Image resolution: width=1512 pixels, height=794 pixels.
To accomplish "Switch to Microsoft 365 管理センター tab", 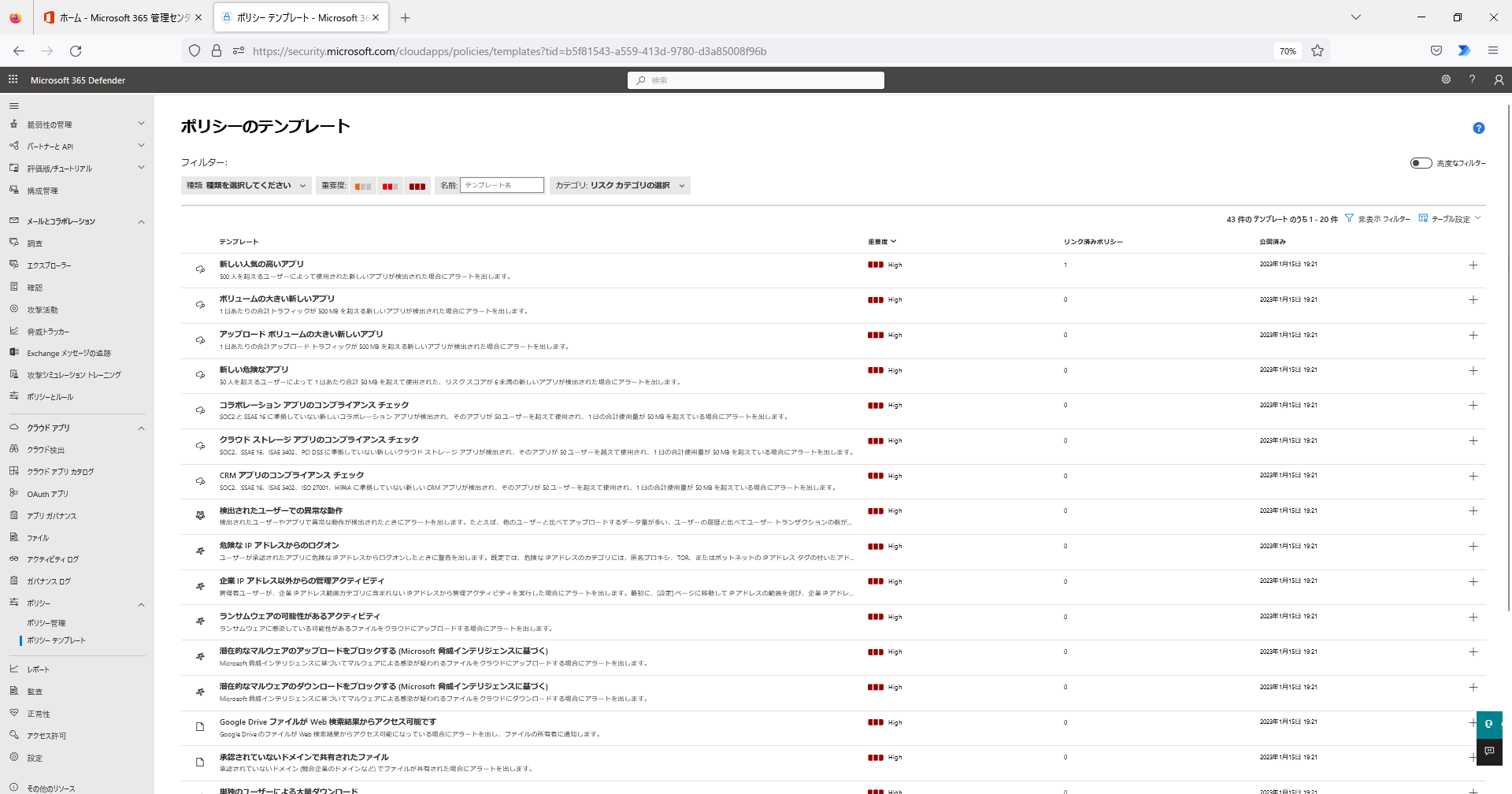I will point(122,17).
